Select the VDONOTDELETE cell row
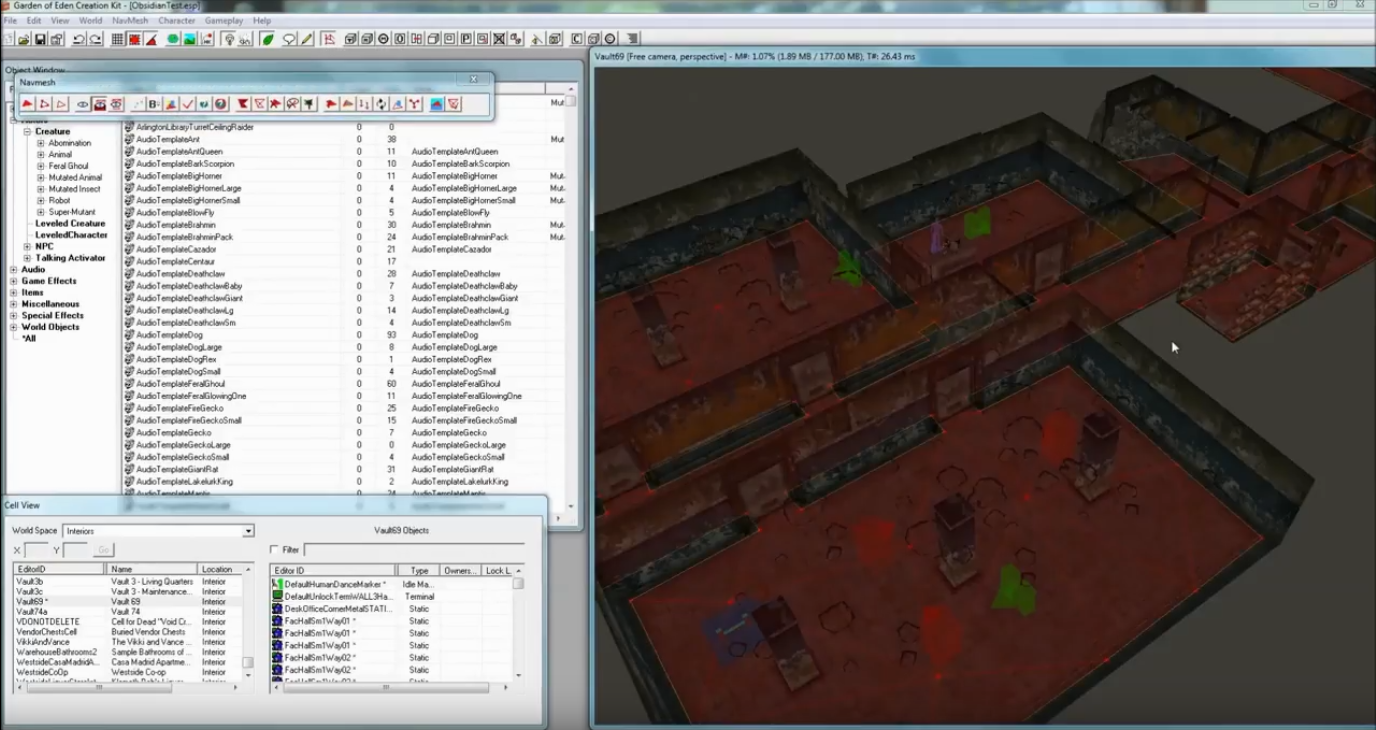This screenshot has height=730, width=1376. (x=127, y=622)
